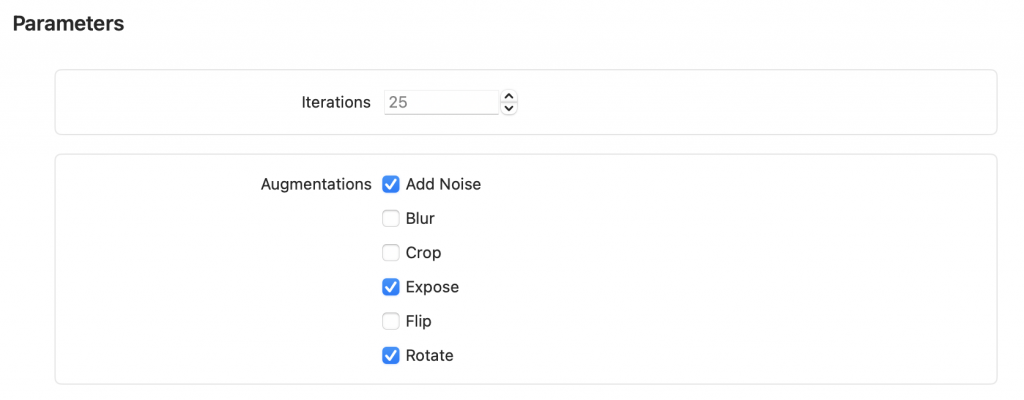1024x400 pixels.
Task: Click the Parameters heading
Action: (68, 24)
